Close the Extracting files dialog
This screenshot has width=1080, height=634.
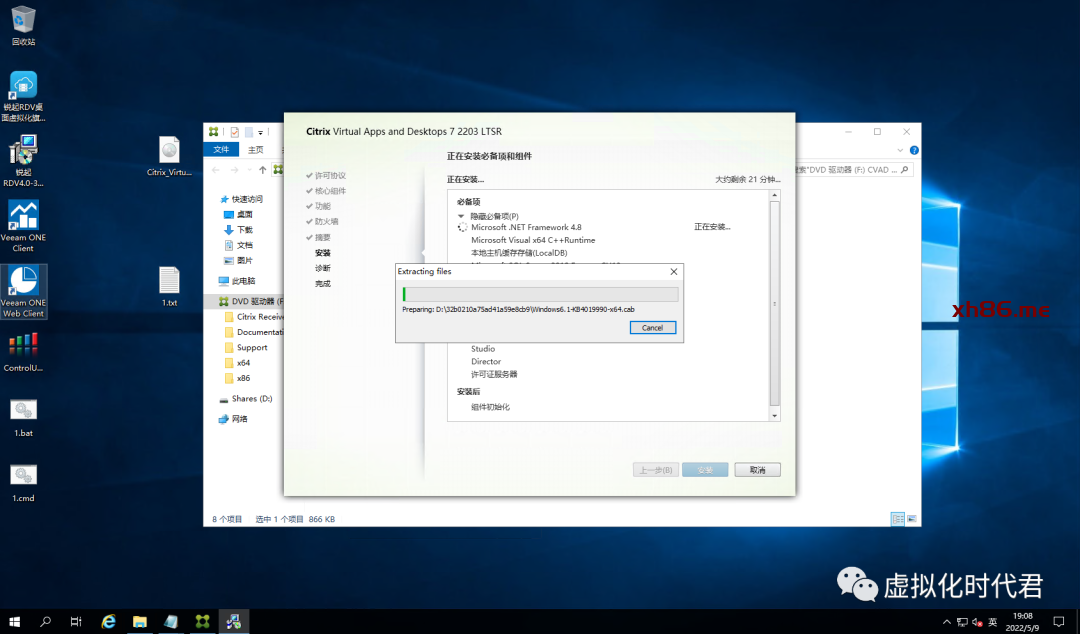(x=674, y=272)
